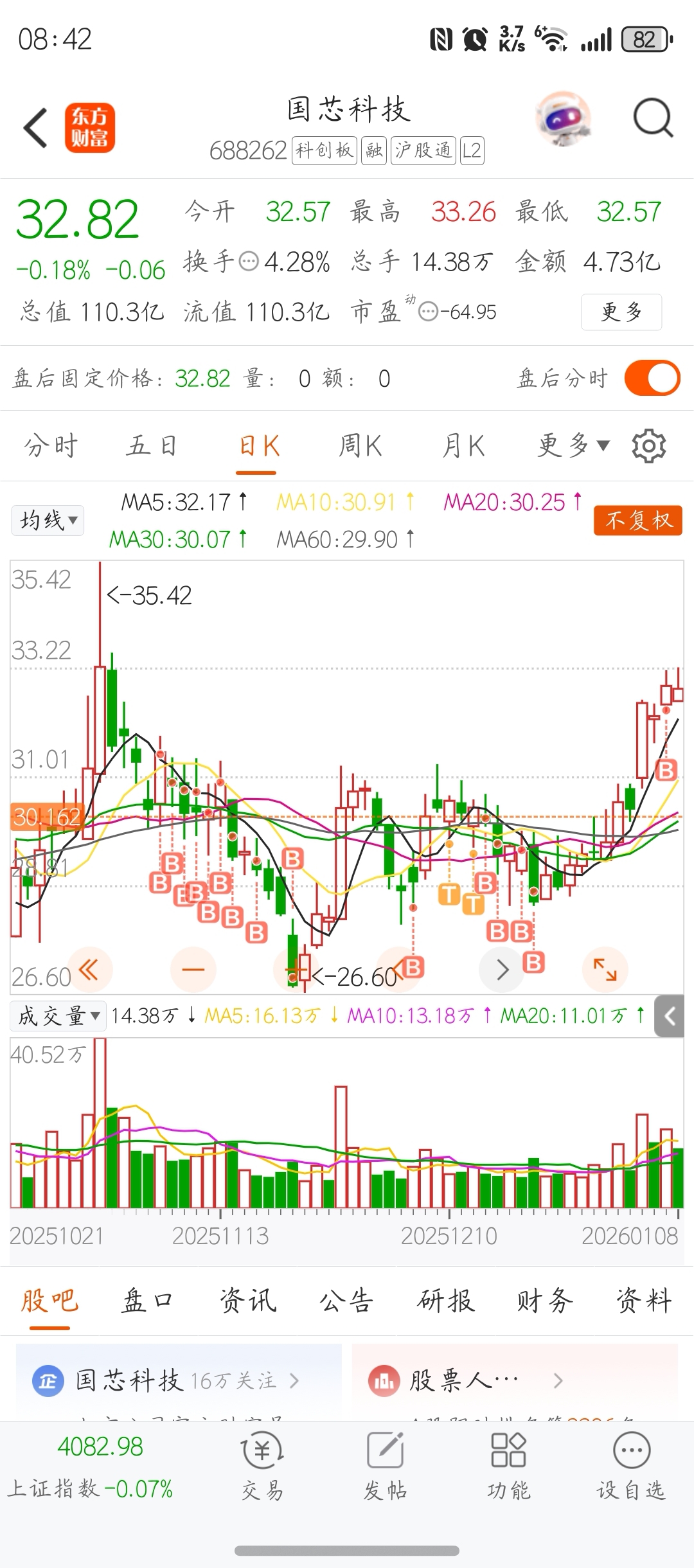Collapse side panel with gray chevron
The width and height of the screenshot is (694, 1568).
point(670,1016)
